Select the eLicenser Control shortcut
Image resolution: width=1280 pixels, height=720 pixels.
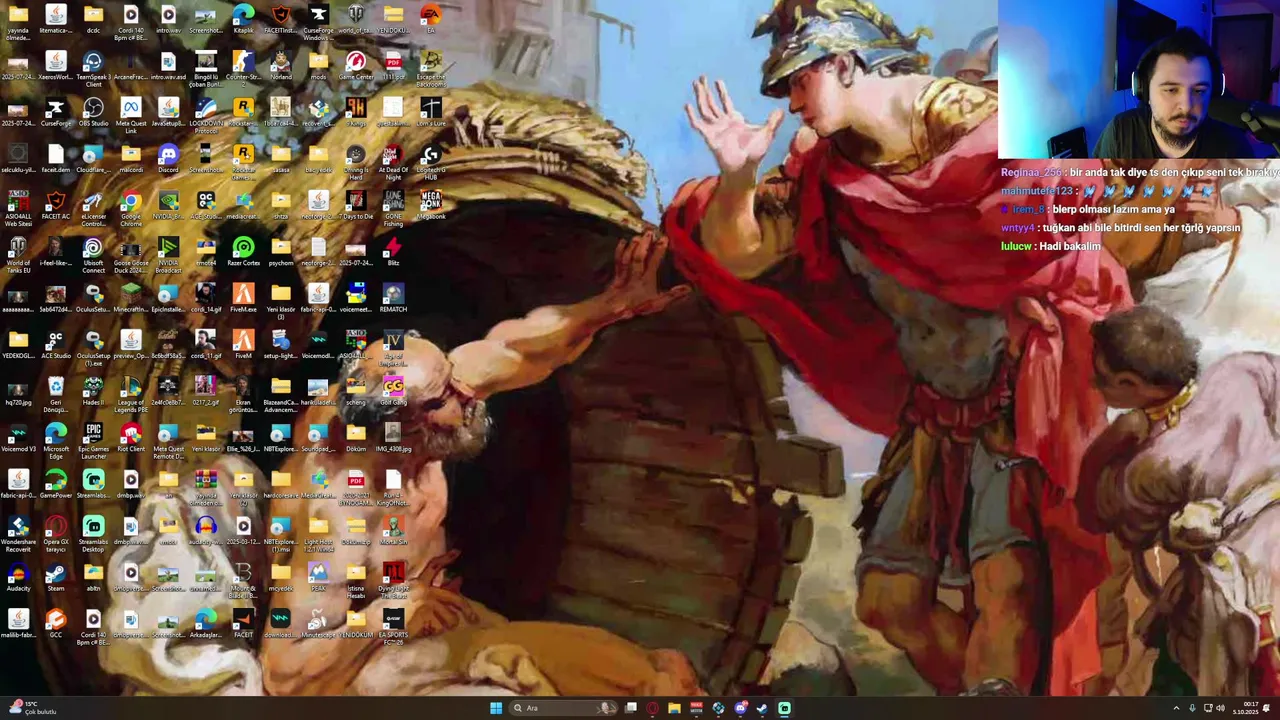point(93,208)
